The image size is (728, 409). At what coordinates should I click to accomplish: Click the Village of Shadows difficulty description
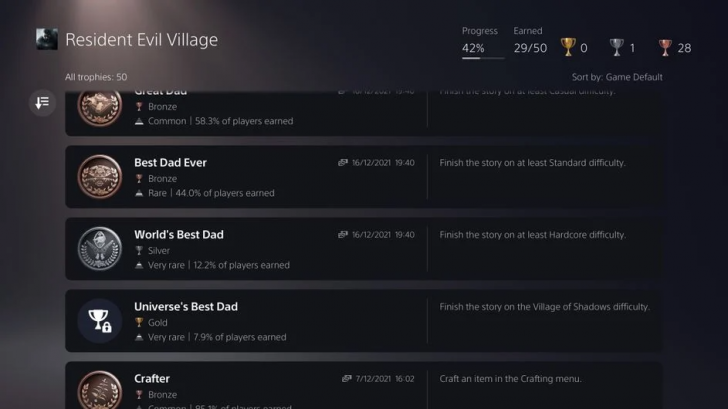click(544, 307)
